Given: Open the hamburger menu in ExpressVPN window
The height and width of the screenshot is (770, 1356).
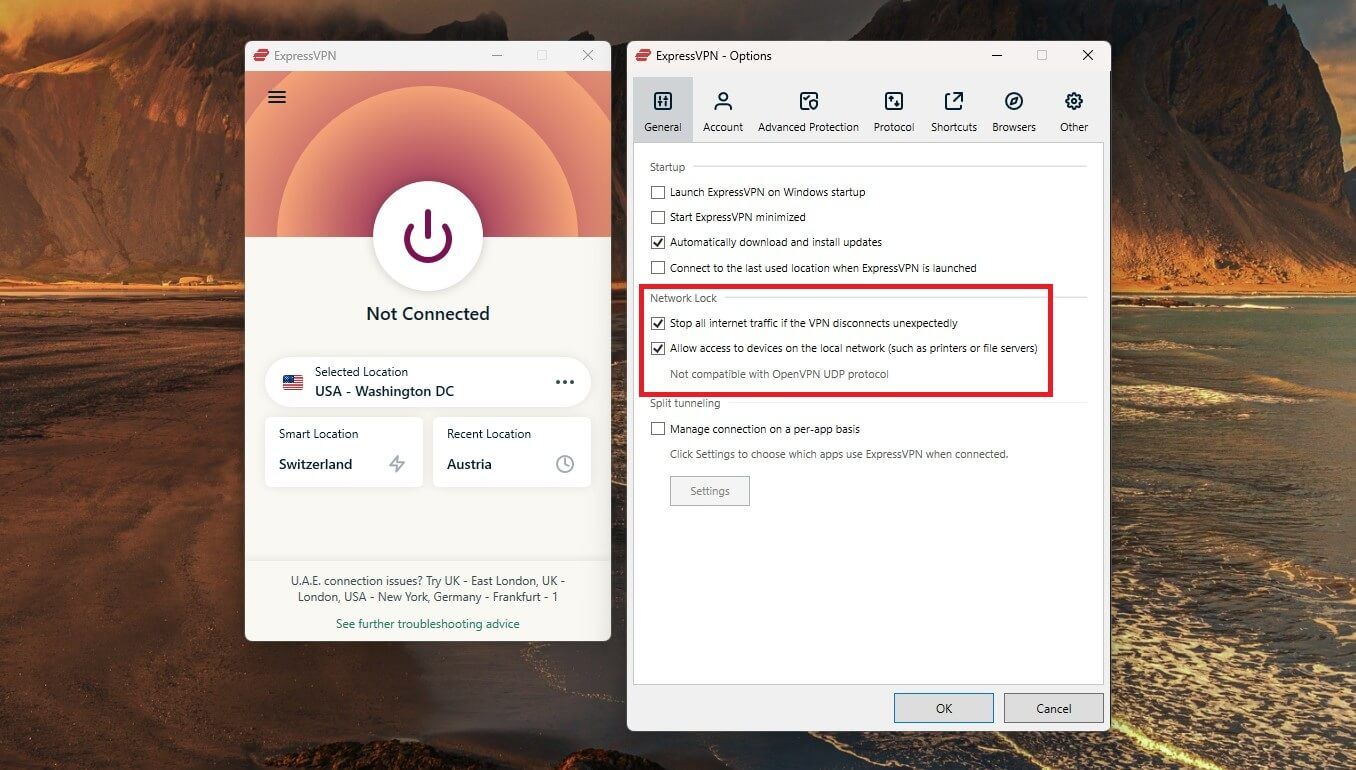Looking at the screenshot, I should point(277,97).
